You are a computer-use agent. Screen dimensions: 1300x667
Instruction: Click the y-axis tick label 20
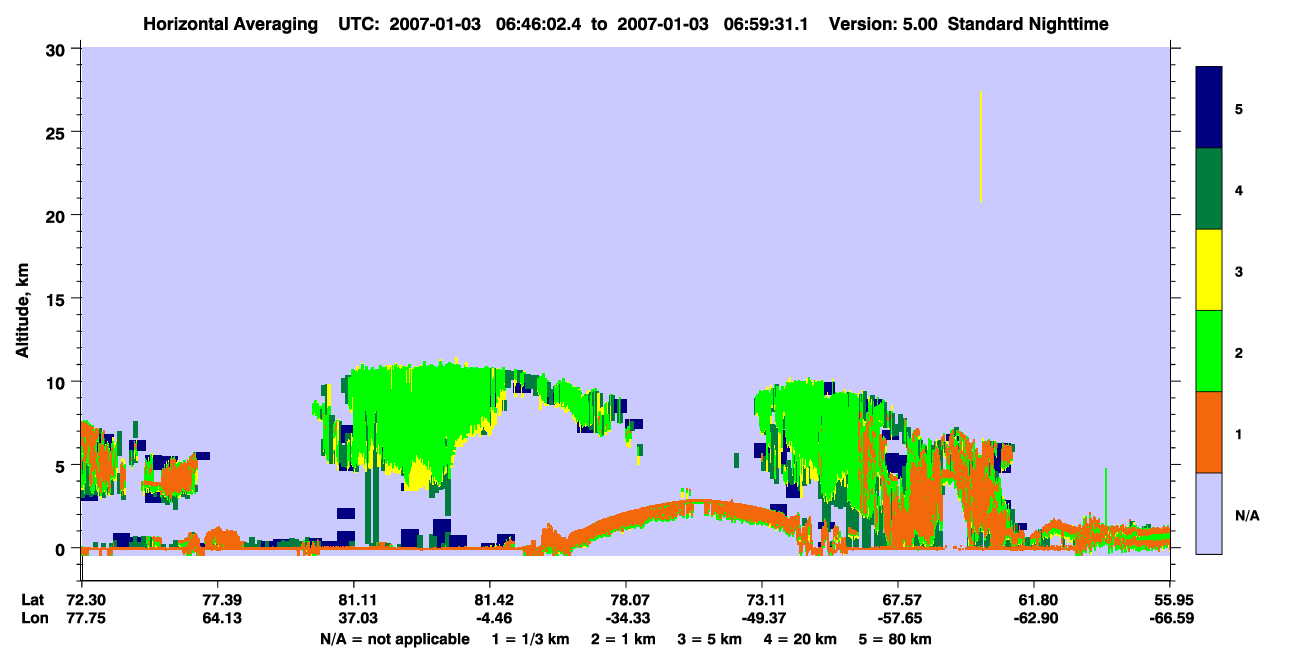pos(58,216)
